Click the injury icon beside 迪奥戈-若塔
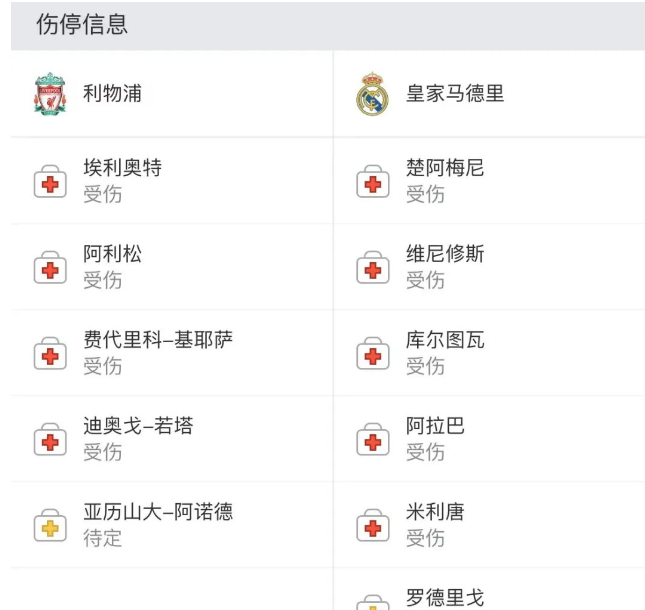This screenshot has height=610, width=645. [x=50, y=439]
